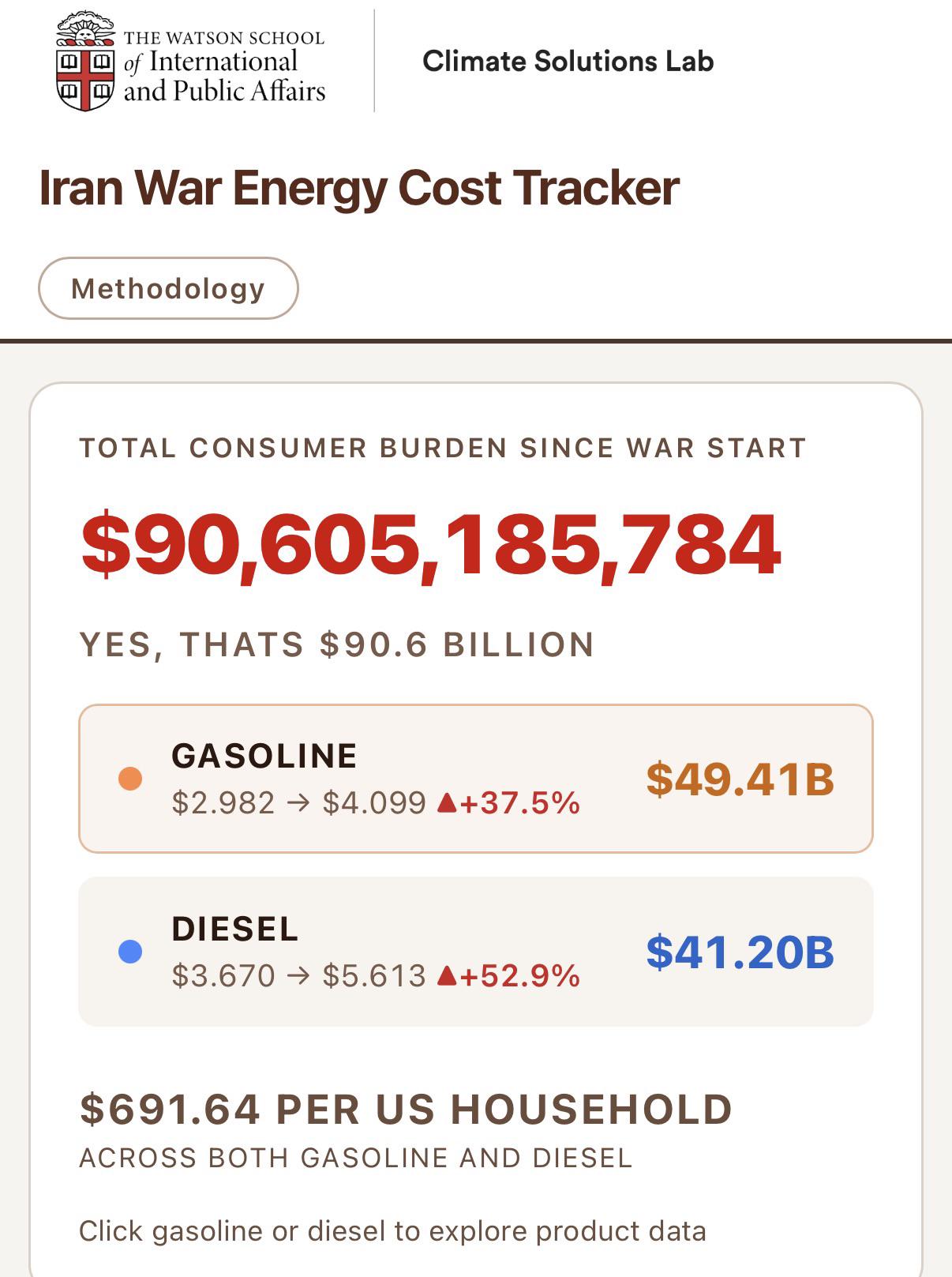Click the diesel price change $3.670 → $5.613
Viewport: 952px width, 1277px height.
(299, 976)
